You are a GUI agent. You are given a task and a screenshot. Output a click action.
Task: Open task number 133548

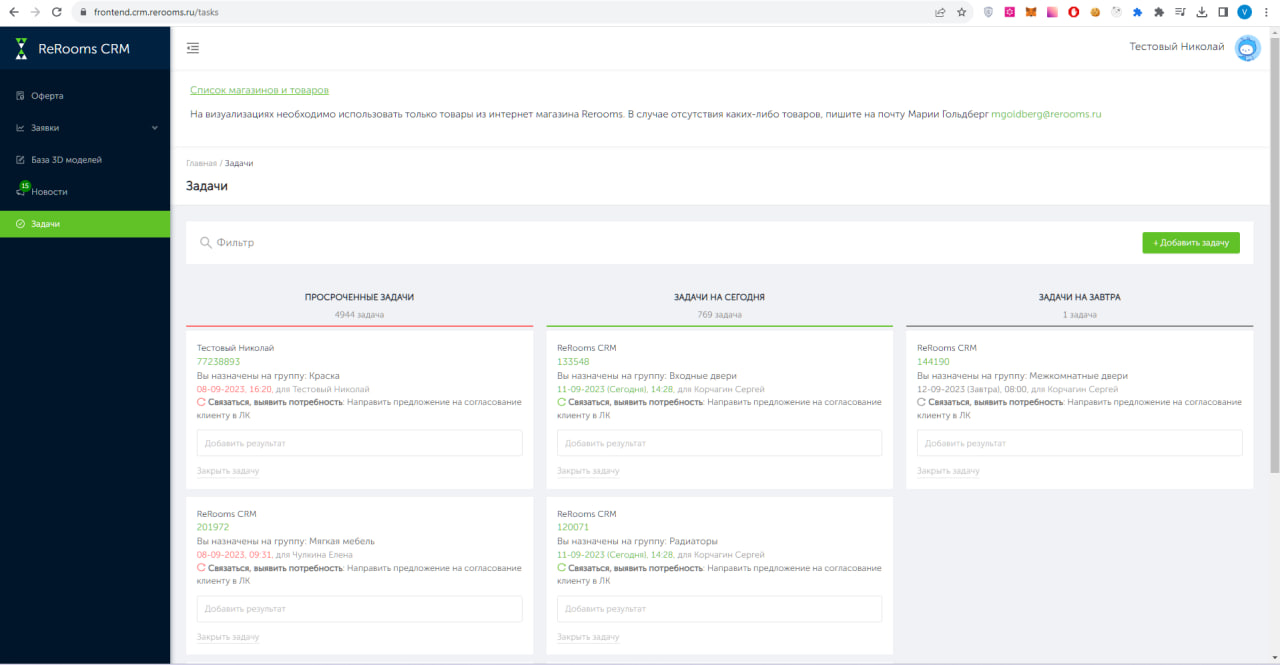573,362
